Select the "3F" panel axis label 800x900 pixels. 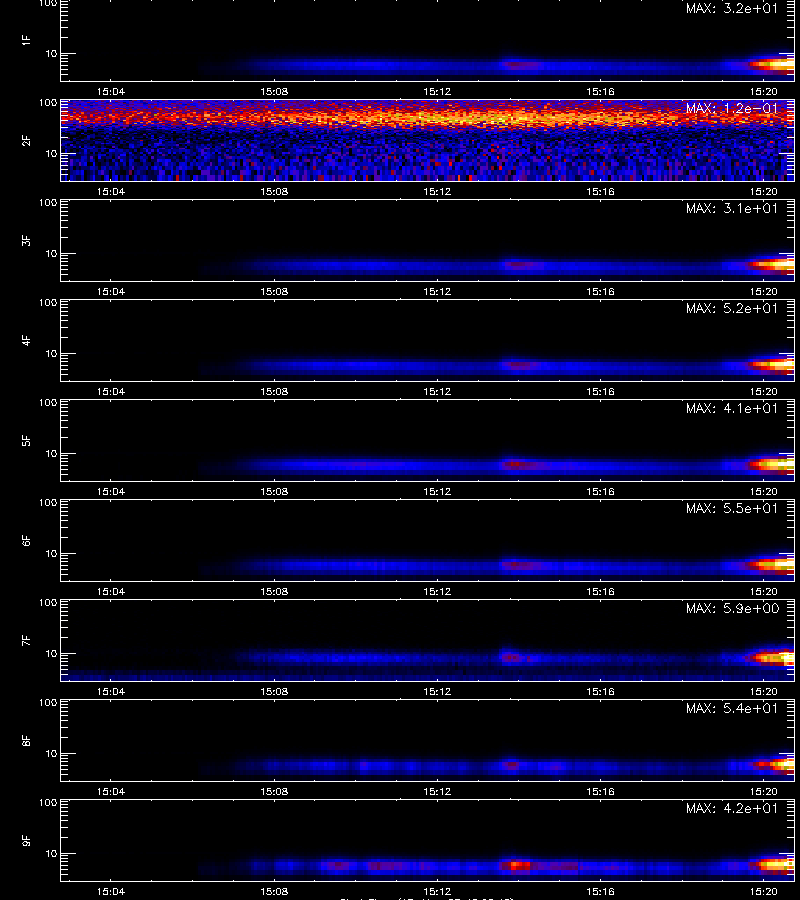26,240
